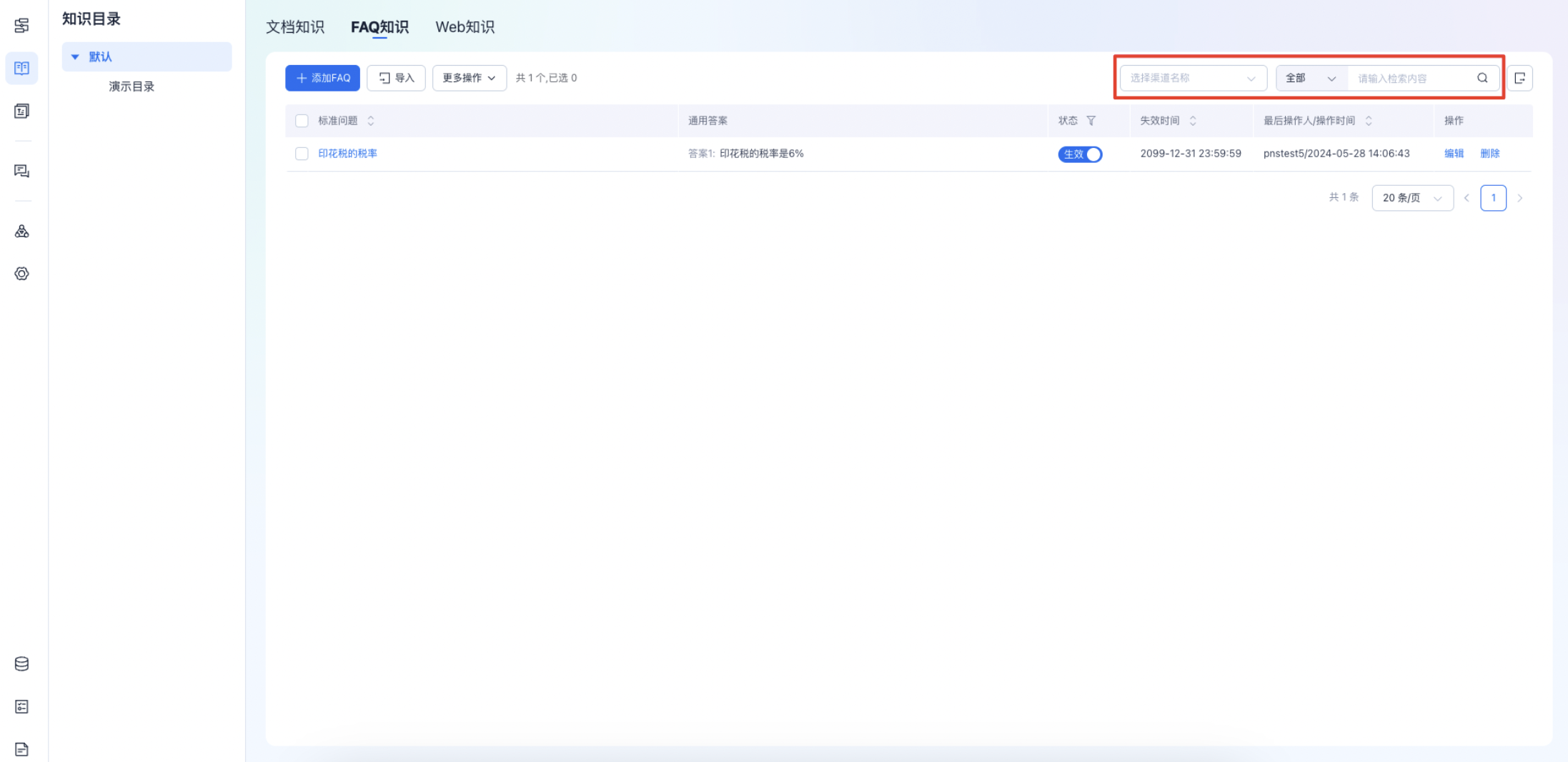Select all rows header checkbox
The width and height of the screenshot is (1568, 762).
pyautogui.click(x=302, y=121)
